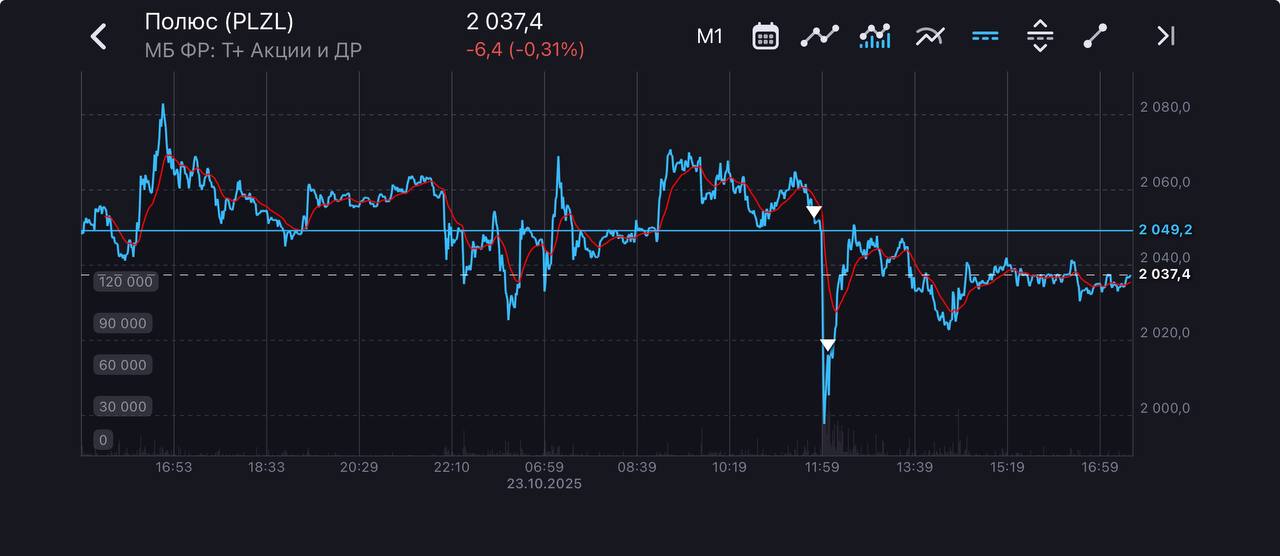Click the 120 000 volume scale label
1280x556 pixels.
(125, 282)
